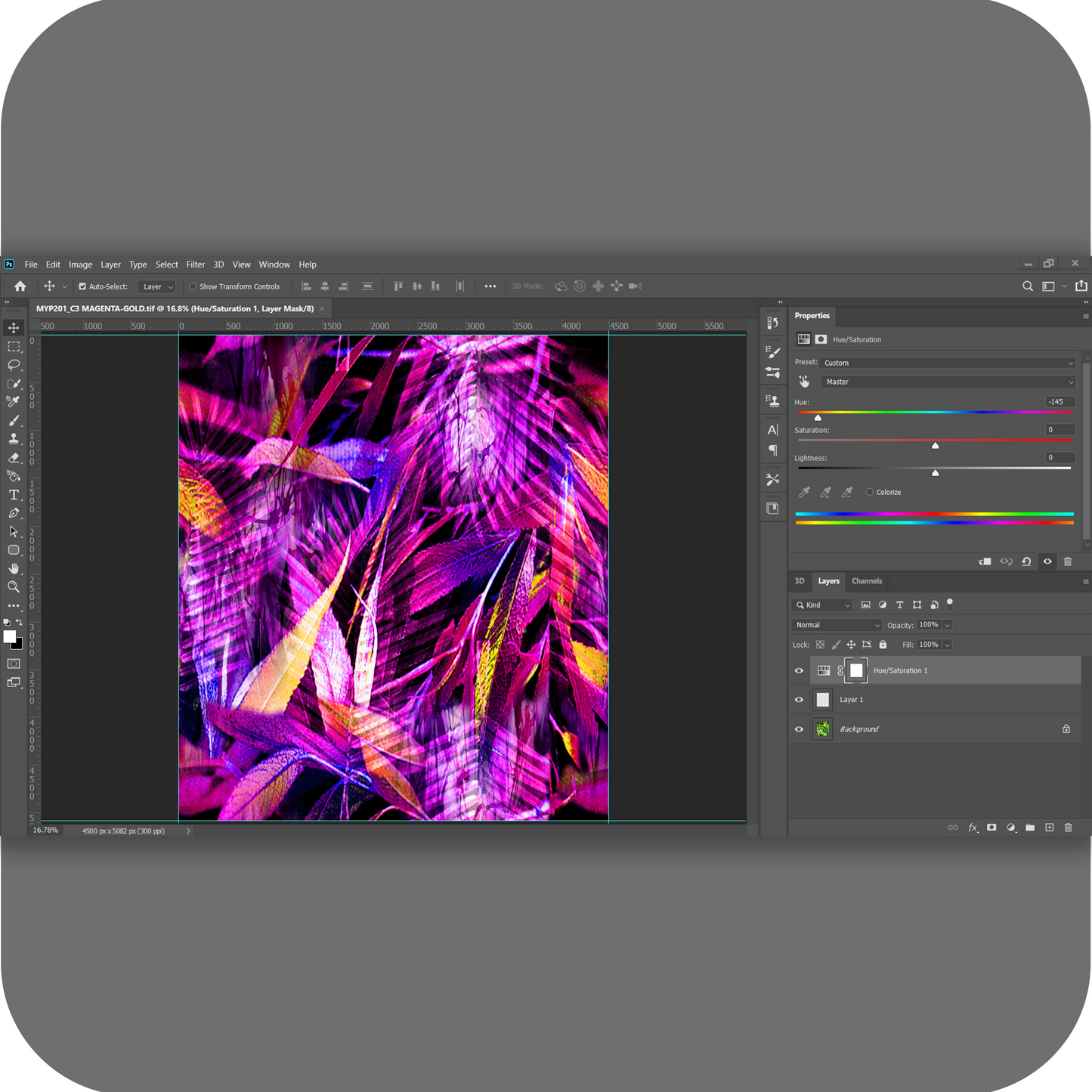
Task: Select the MYP201_C3 MAGENTA-GOLD.tif document tab
Action: click(x=175, y=308)
